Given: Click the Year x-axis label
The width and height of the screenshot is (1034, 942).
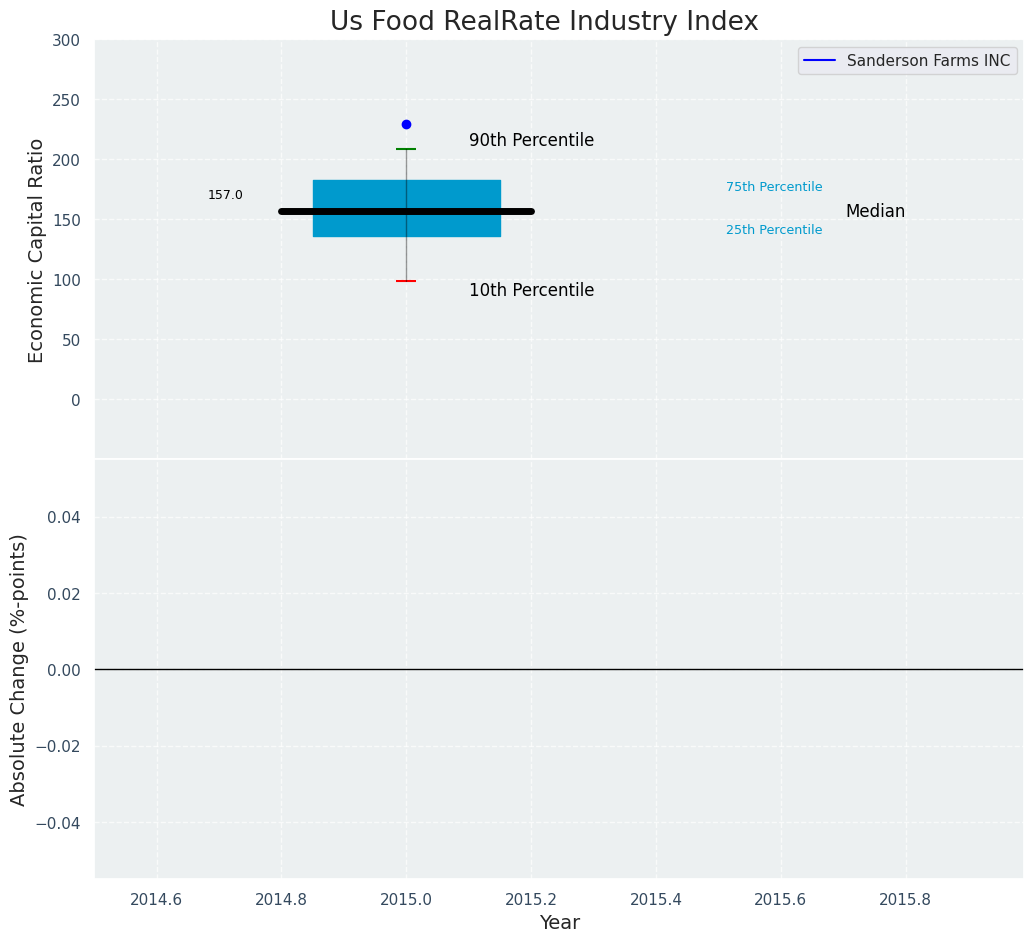Looking at the screenshot, I should (559, 923).
